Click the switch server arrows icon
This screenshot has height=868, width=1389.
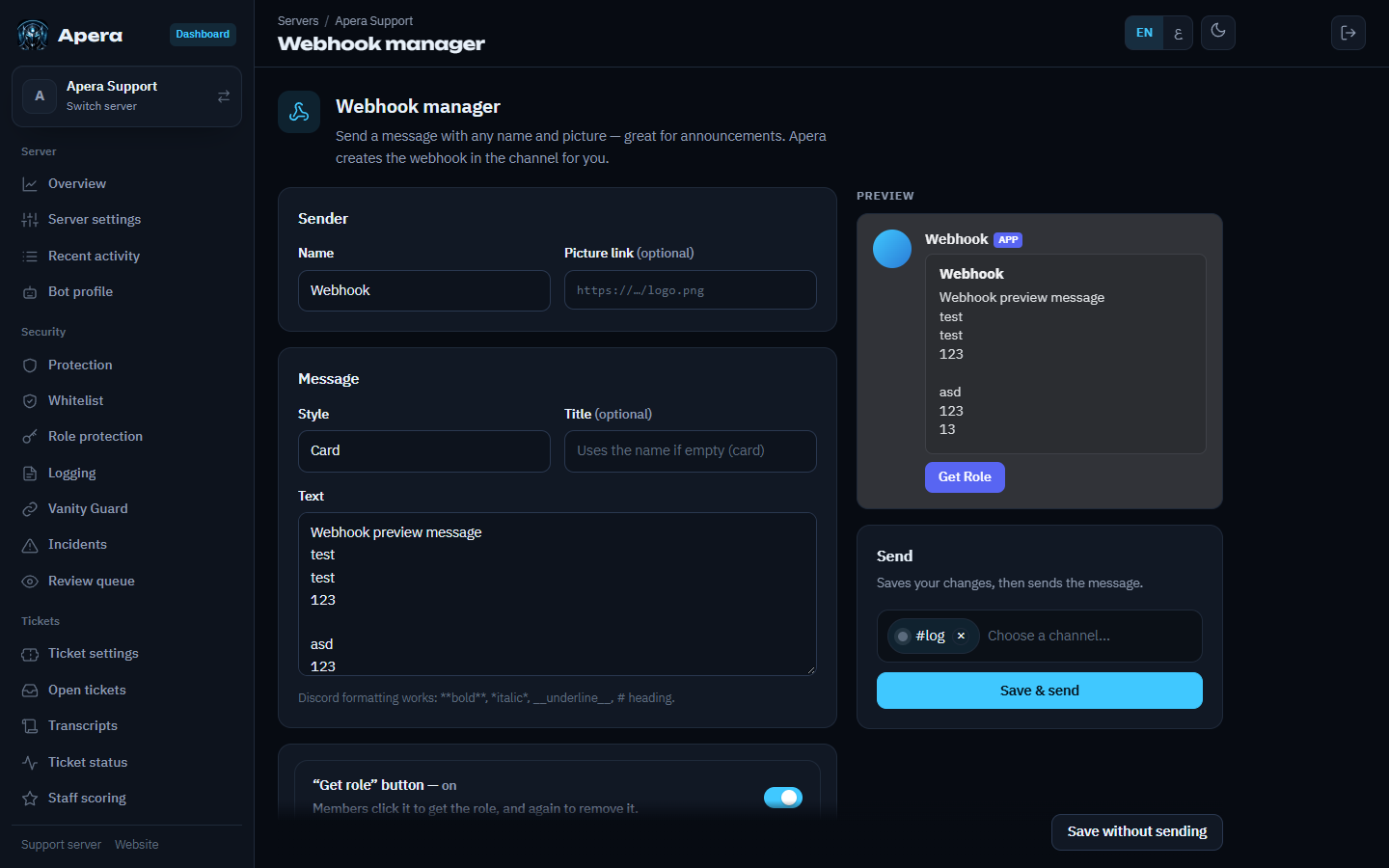point(224,96)
